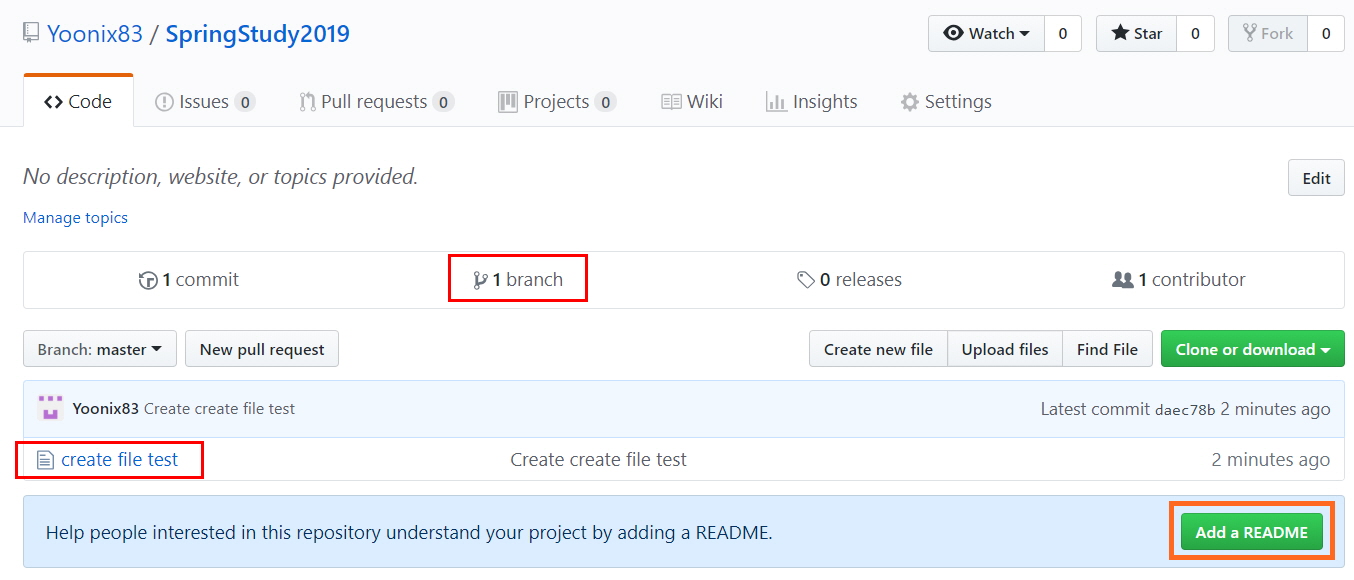This screenshot has width=1354, height=580.
Task: Click the Find File button
Action: 1107,349
